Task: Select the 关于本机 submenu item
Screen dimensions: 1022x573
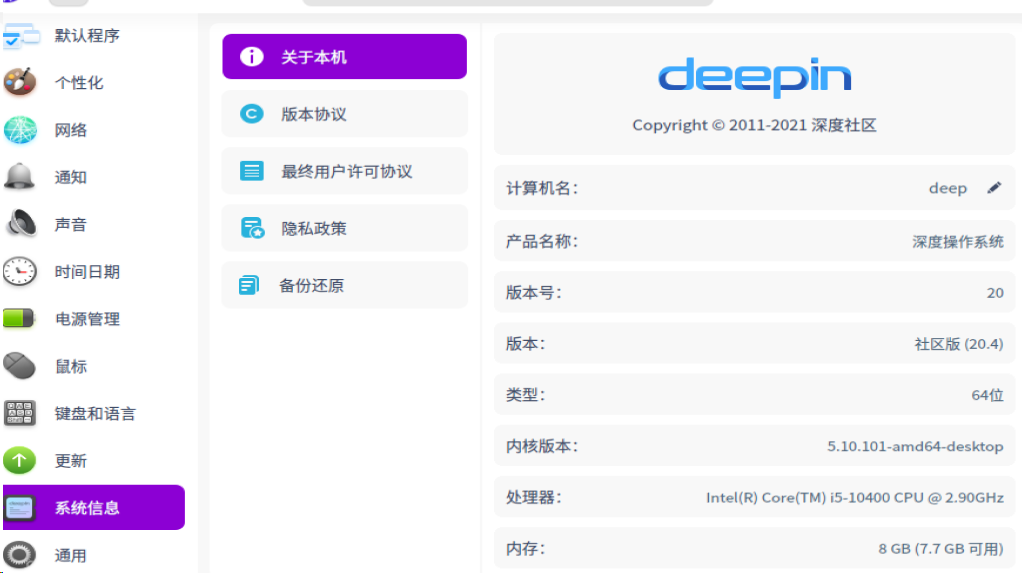Action: (x=344, y=57)
